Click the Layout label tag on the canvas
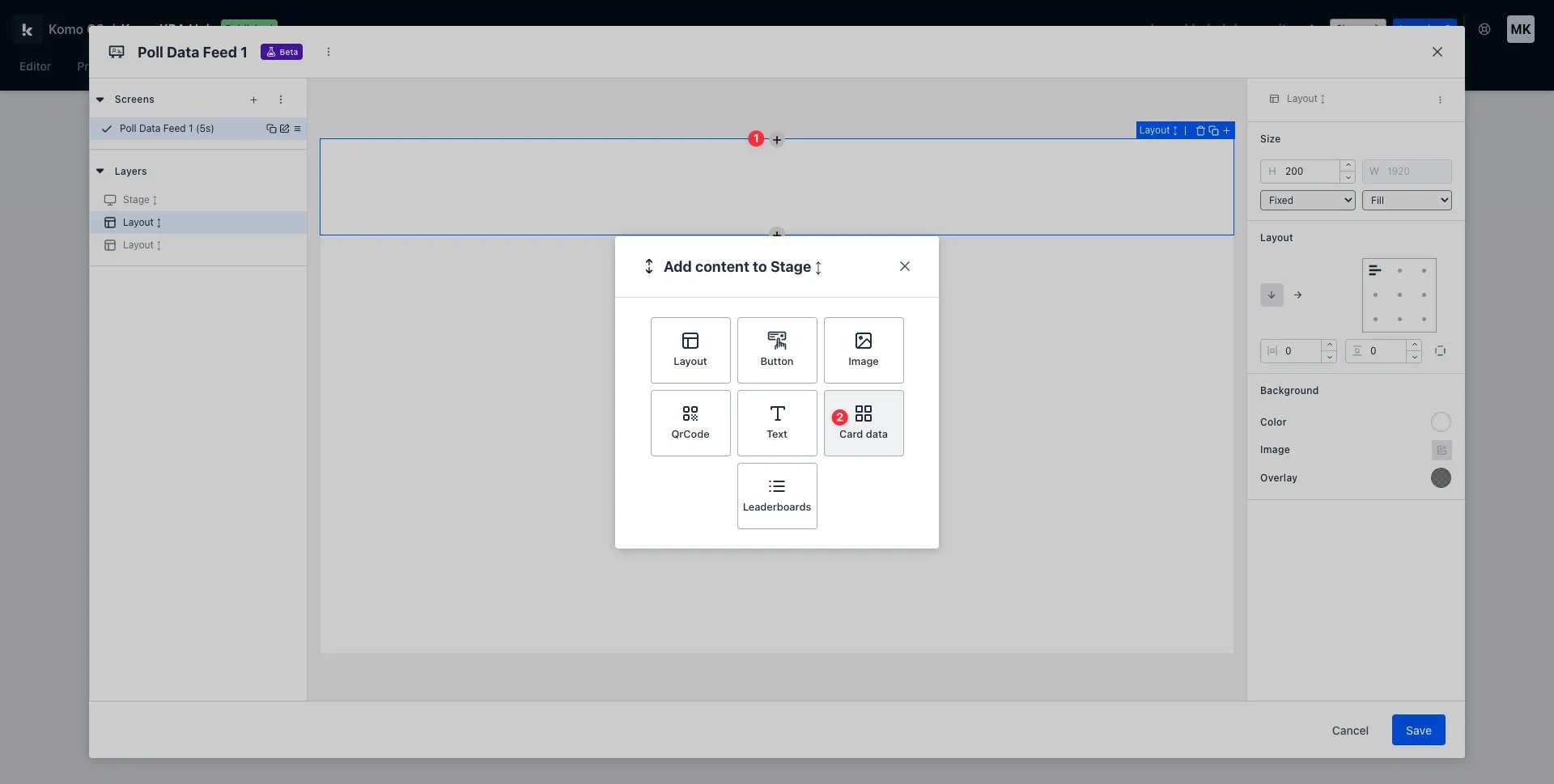1554x784 pixels. pos(1158,130)
